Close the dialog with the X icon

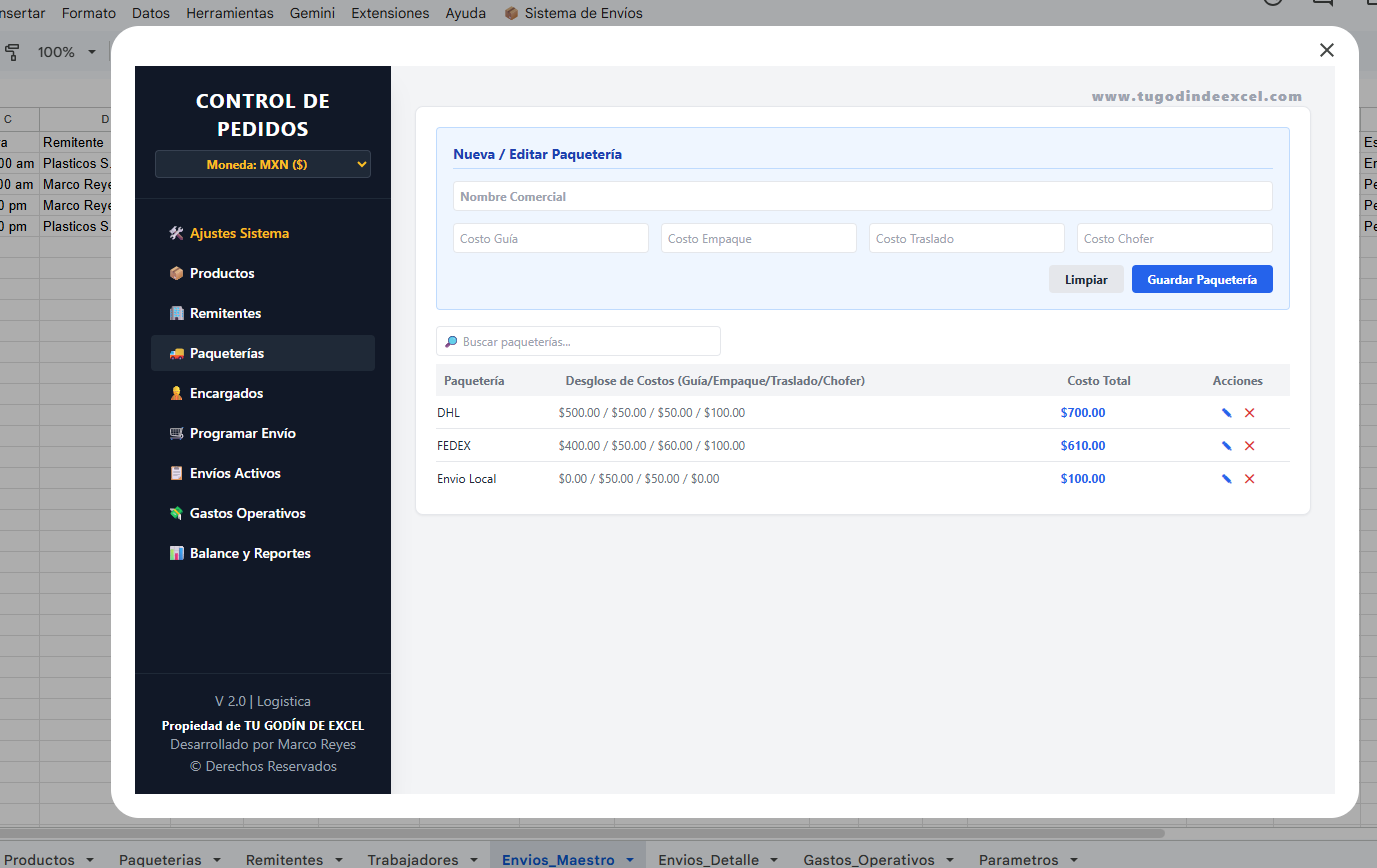[x=1327, y=50]
